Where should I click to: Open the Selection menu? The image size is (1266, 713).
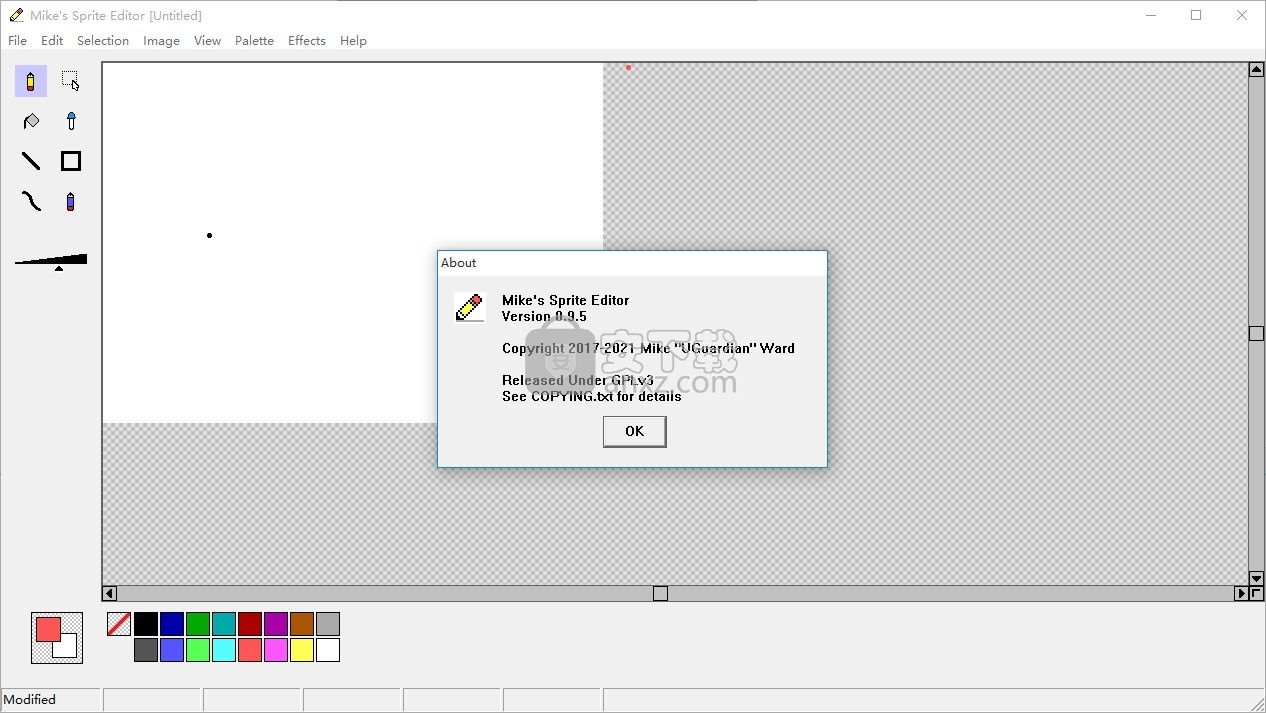(x=103, y=41)
